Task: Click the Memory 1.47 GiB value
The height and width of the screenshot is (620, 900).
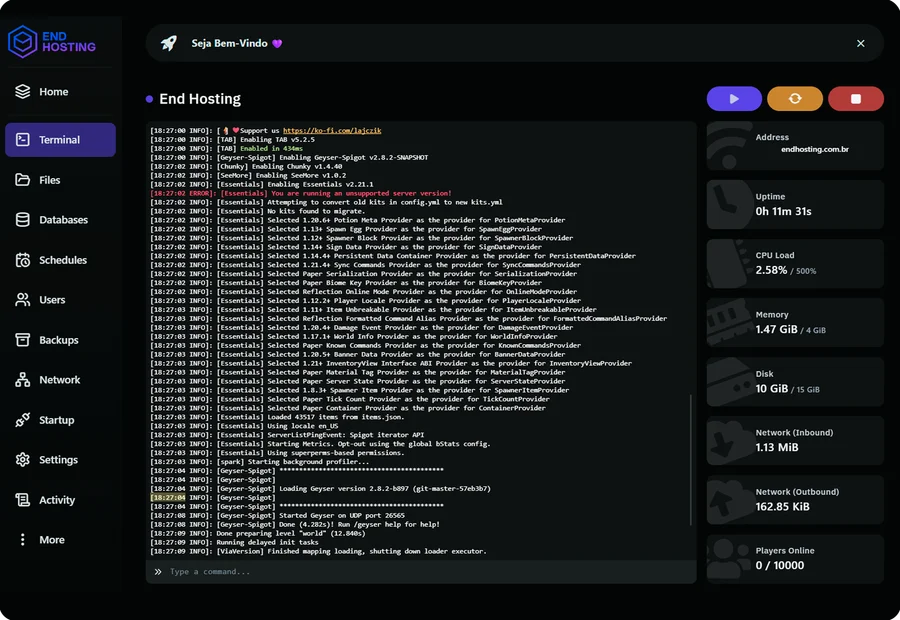Action: click(776, 329)
